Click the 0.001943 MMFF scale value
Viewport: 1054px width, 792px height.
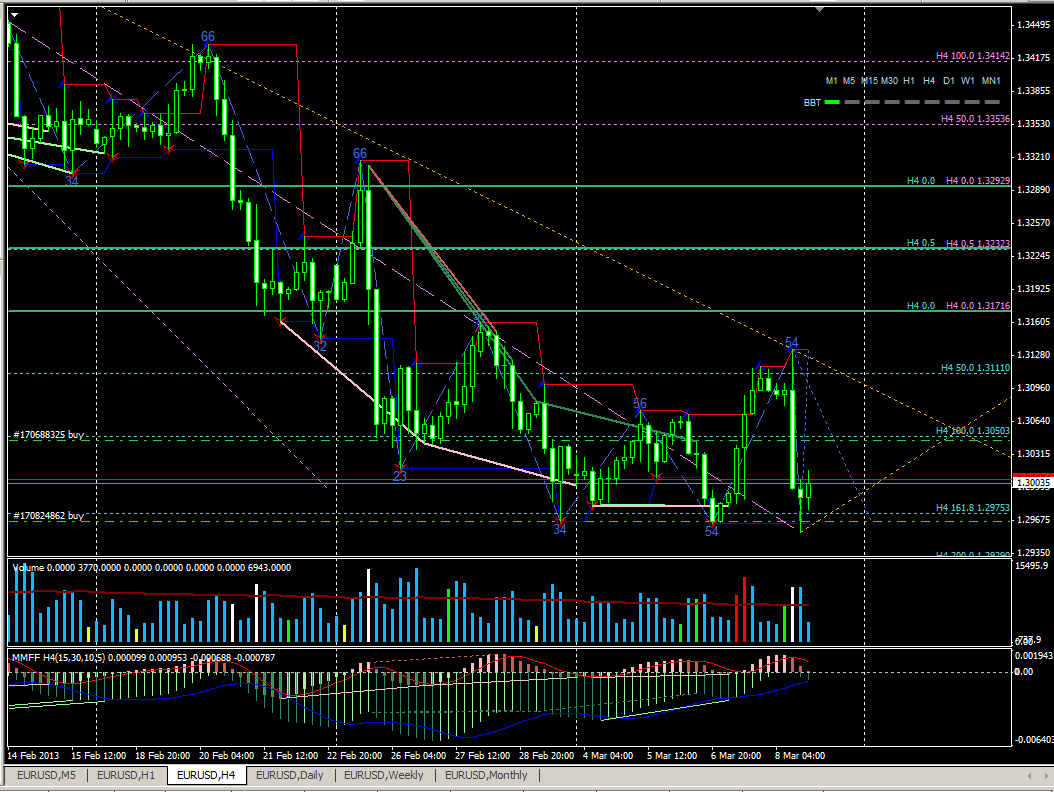click(1034, 655)
